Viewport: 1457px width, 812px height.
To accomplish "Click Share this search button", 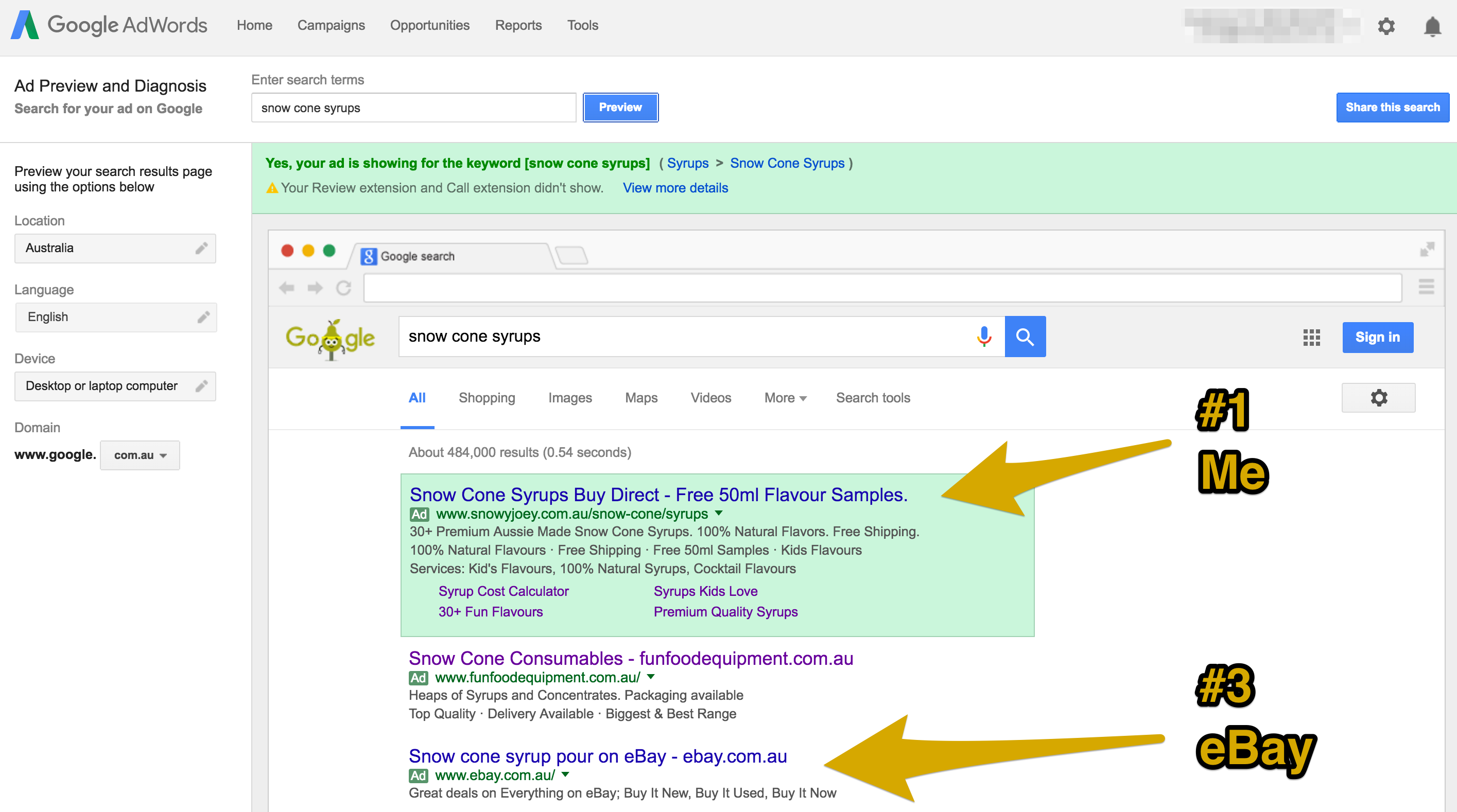I will tap(1393, 108).
